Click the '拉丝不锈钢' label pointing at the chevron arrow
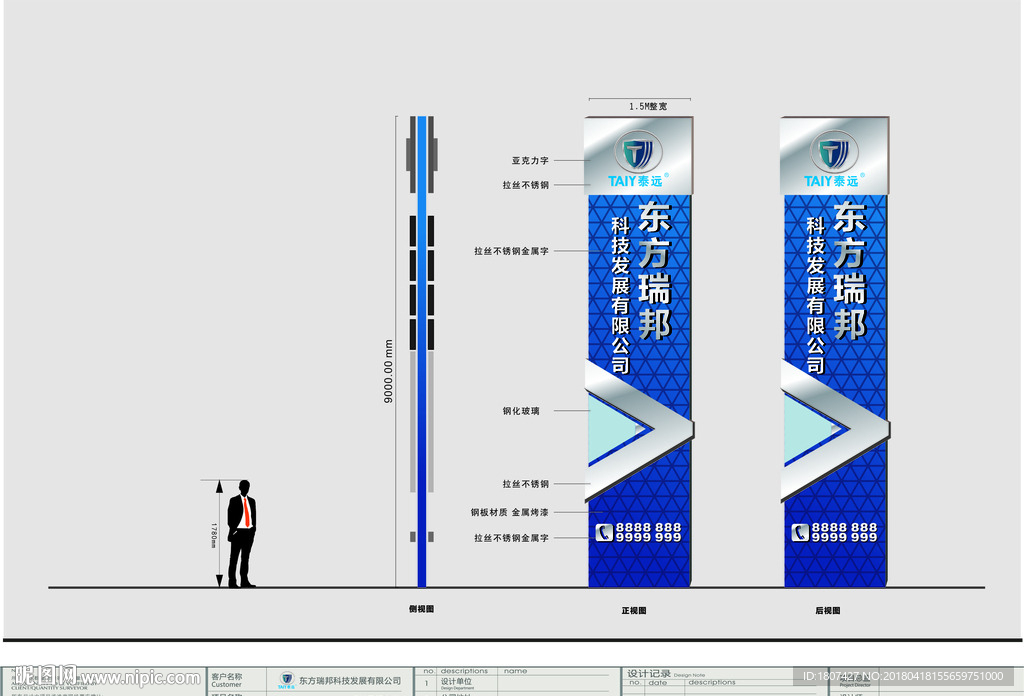 526,484
